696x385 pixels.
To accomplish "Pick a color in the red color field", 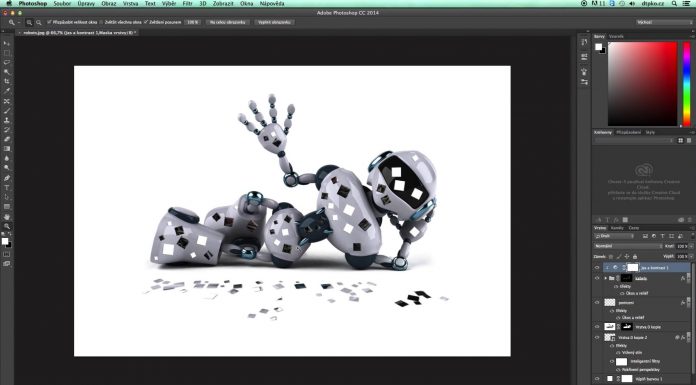I will [642, 84].
